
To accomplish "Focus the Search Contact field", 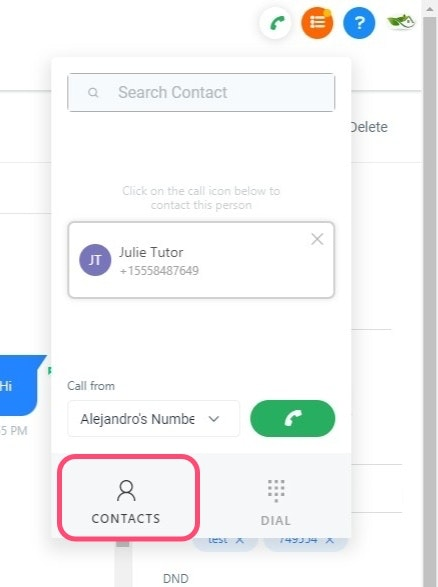I will [201, 92].
